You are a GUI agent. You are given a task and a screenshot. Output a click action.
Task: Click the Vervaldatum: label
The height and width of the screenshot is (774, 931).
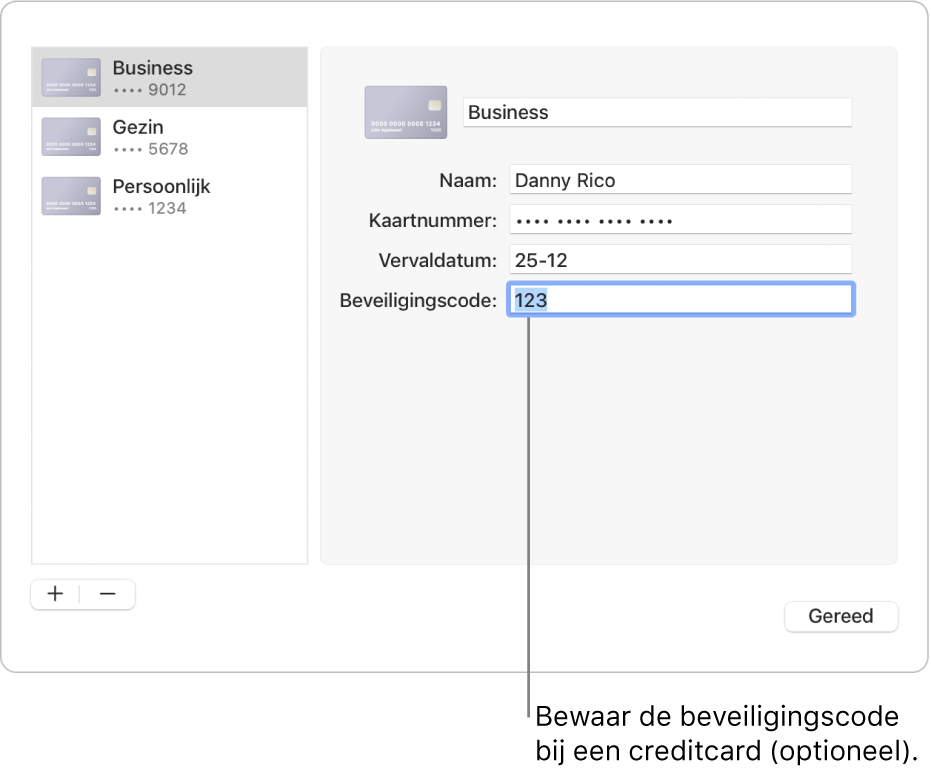tap(438, 261)
